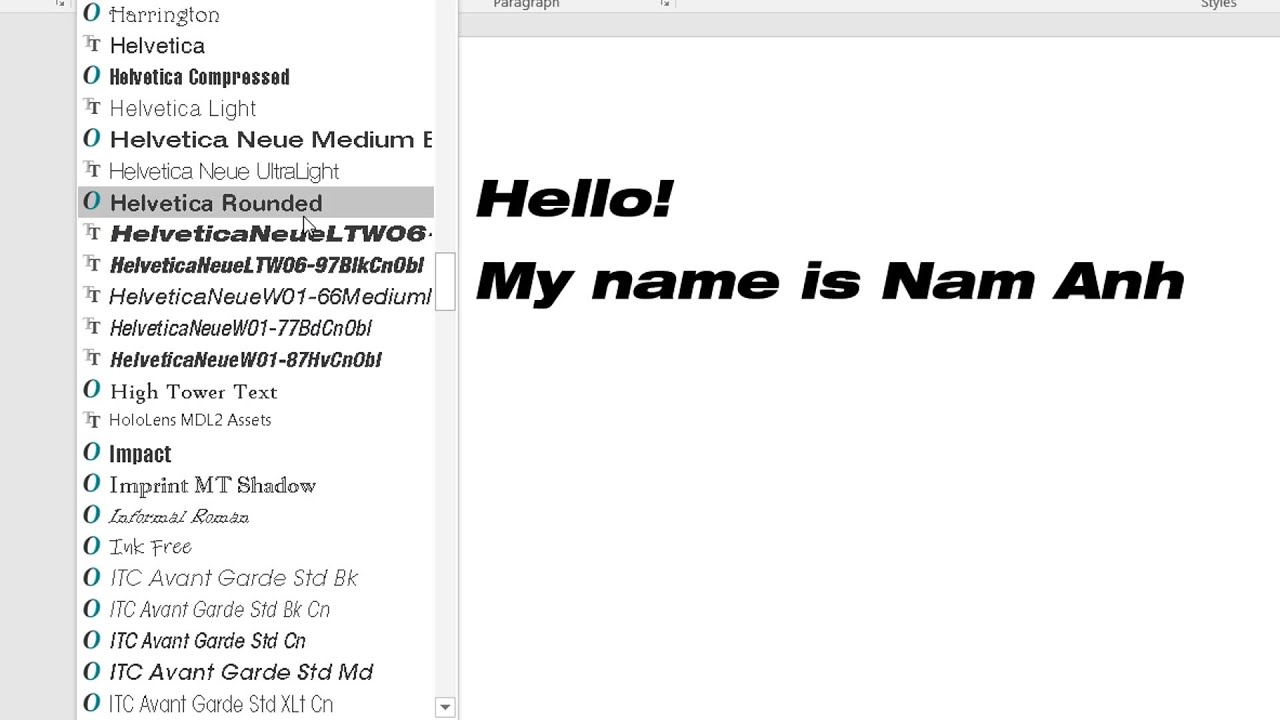Choose Helvetica Neue Medium font
Viewport: 1280px width, 720px height.
(256, 139)
